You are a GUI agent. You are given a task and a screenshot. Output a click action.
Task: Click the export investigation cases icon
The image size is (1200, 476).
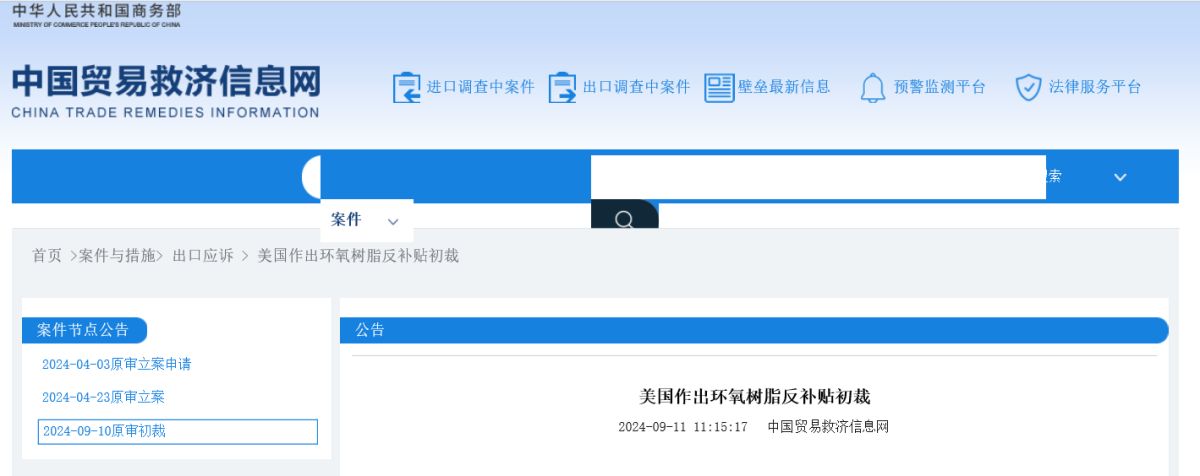(563, 88)
